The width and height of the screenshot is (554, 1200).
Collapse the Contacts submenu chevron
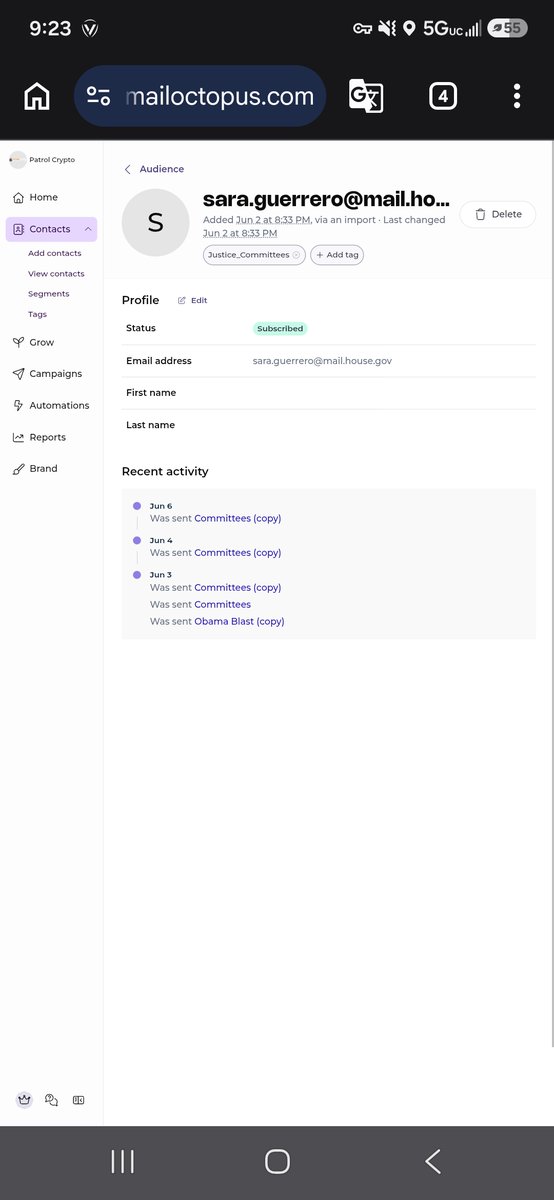coord(88,229)
